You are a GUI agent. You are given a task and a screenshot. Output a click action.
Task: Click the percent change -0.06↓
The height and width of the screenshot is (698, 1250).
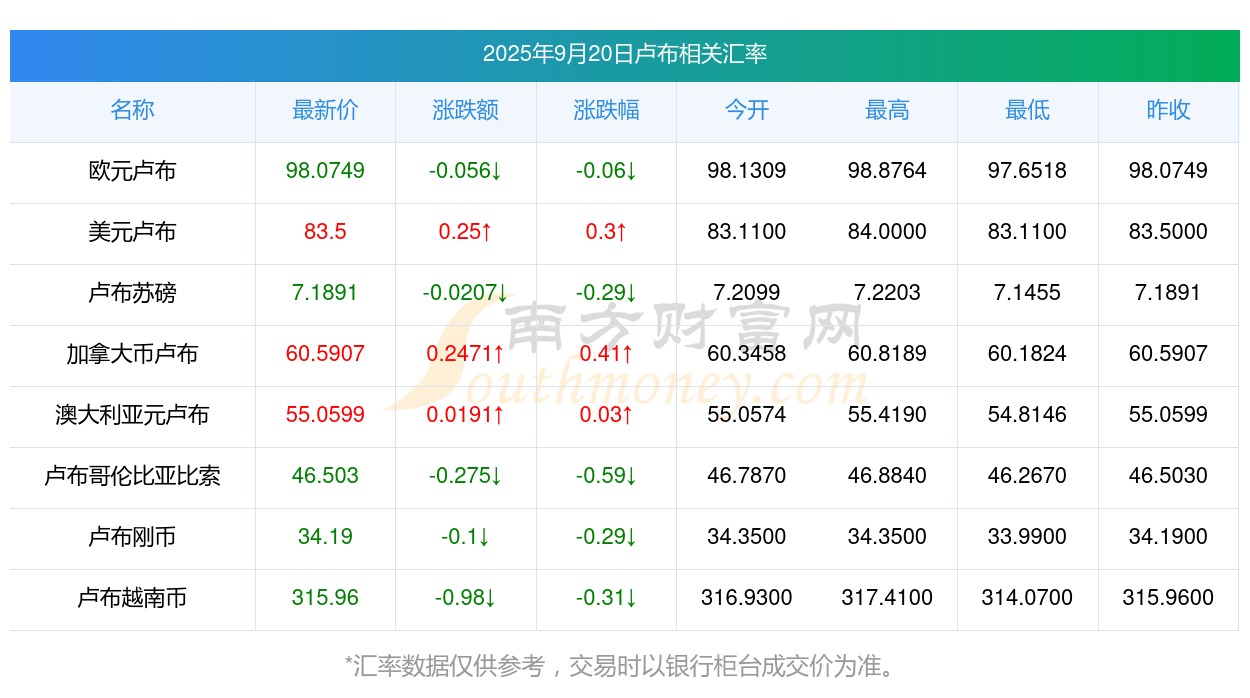[x=606, y=171]
